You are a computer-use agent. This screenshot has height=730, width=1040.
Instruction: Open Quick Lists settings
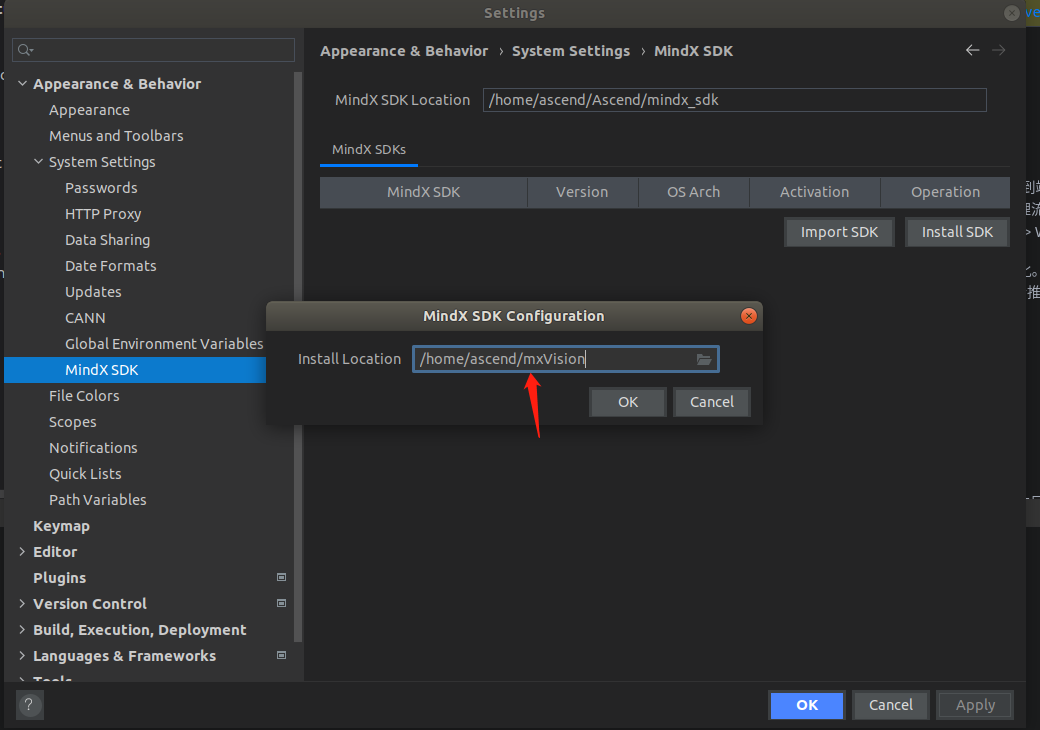coord(85,473)
